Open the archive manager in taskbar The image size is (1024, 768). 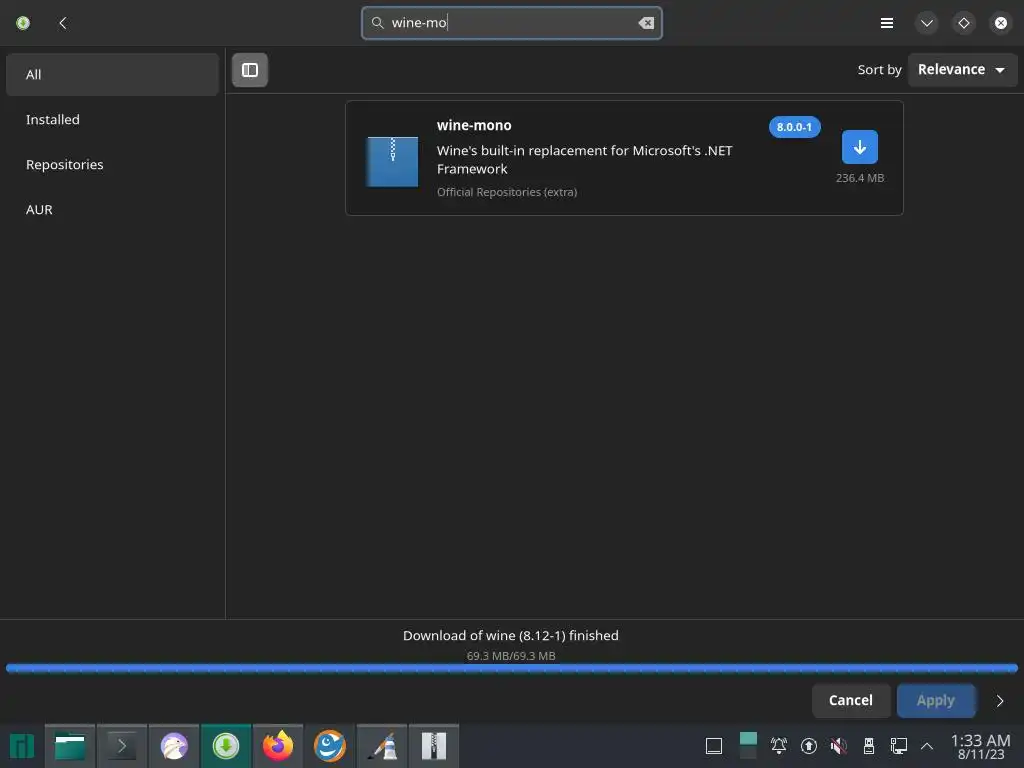[x=434, y=746]
